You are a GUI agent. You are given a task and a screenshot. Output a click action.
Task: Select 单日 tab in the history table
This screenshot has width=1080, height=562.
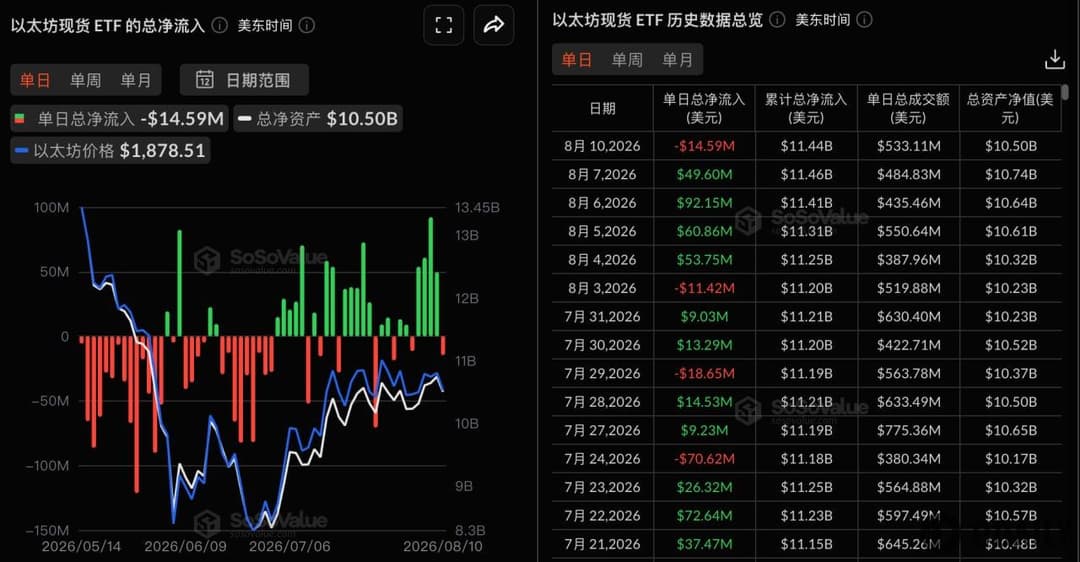(x=577, y=60)
